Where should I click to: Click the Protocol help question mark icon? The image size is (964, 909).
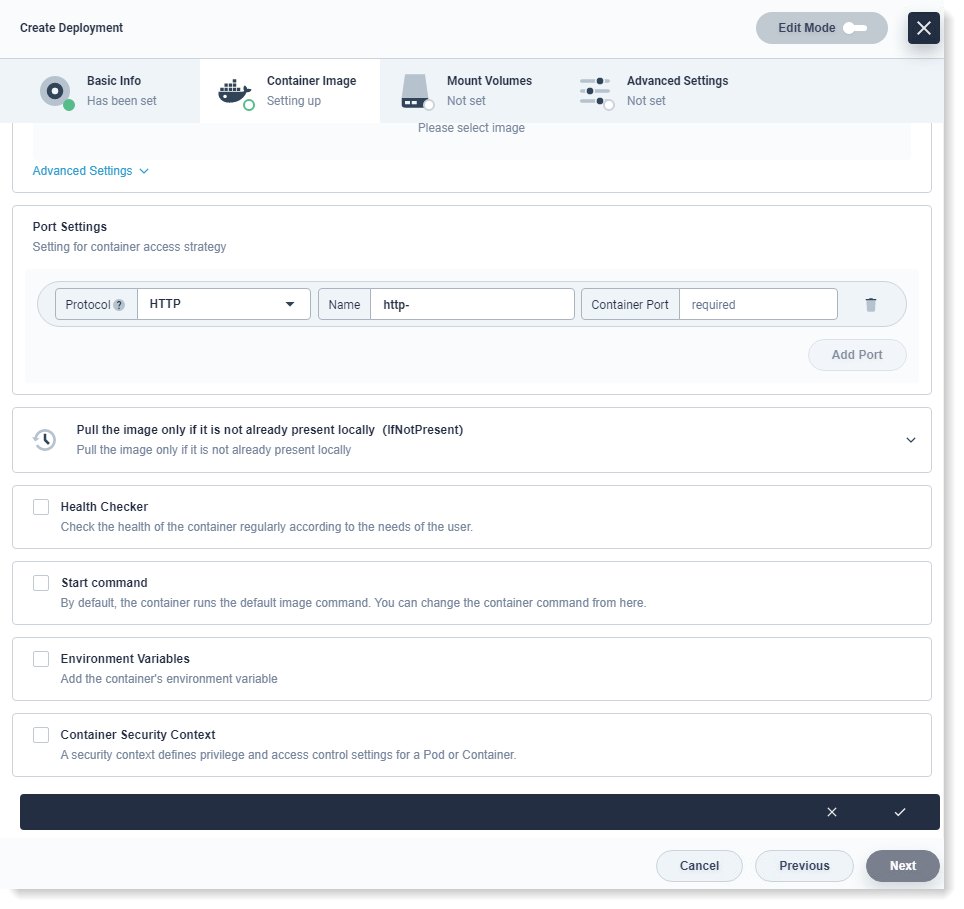119,305
